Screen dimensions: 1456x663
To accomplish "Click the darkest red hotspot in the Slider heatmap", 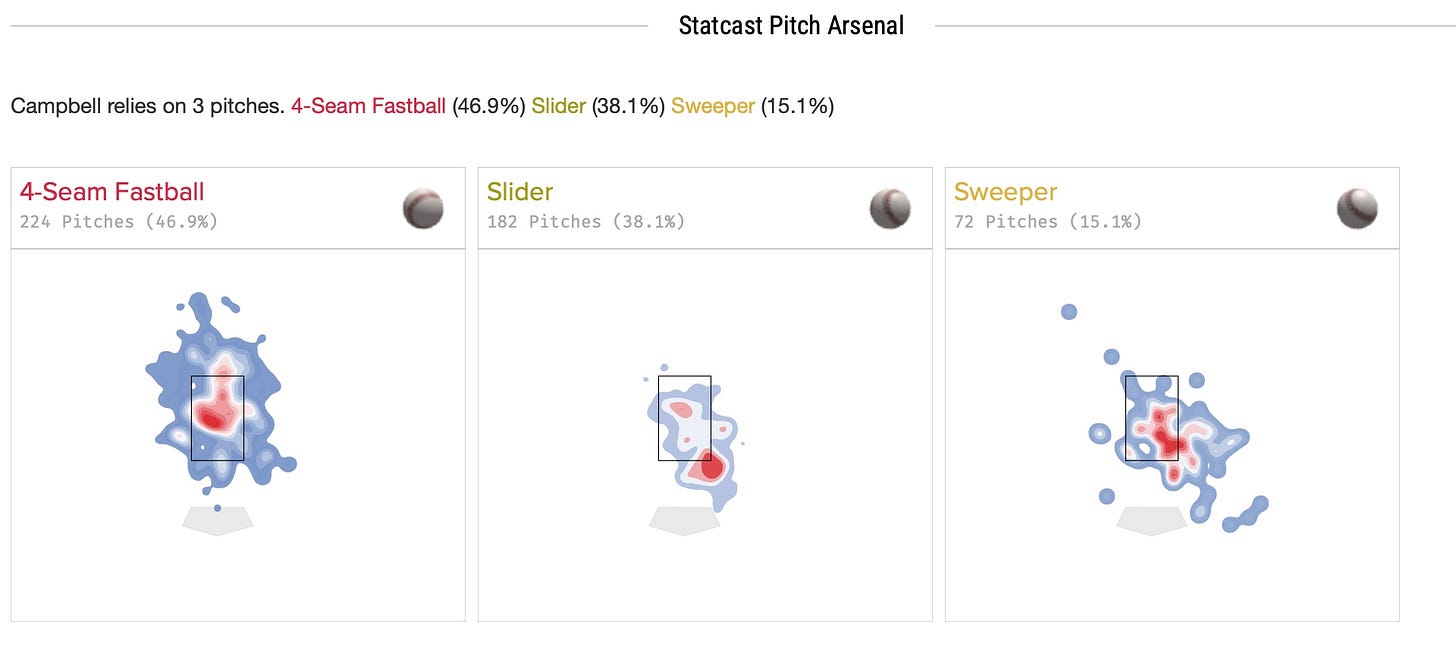I will click(x=711, y=466).
